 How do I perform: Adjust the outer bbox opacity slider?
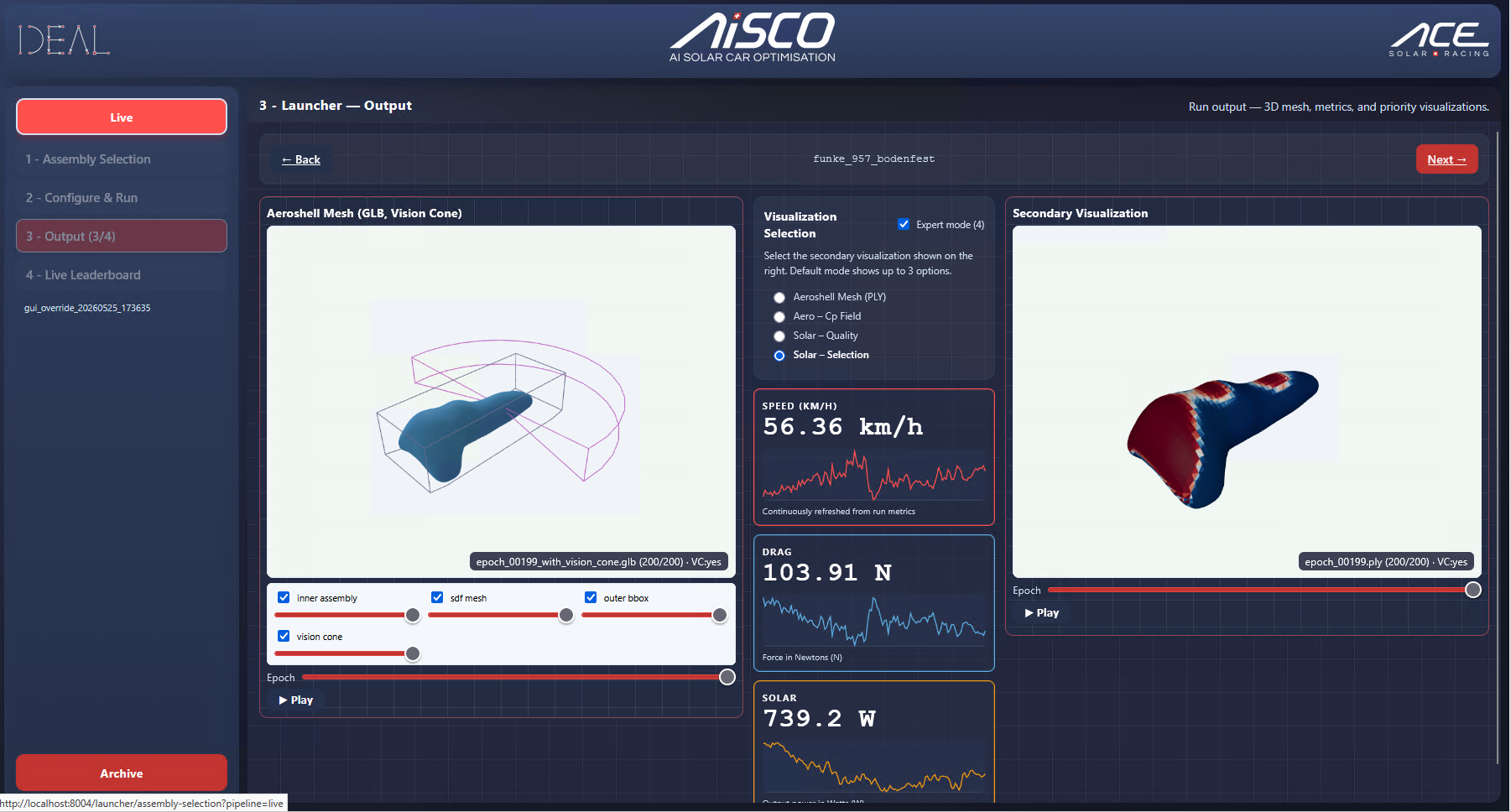click(654, 615)
